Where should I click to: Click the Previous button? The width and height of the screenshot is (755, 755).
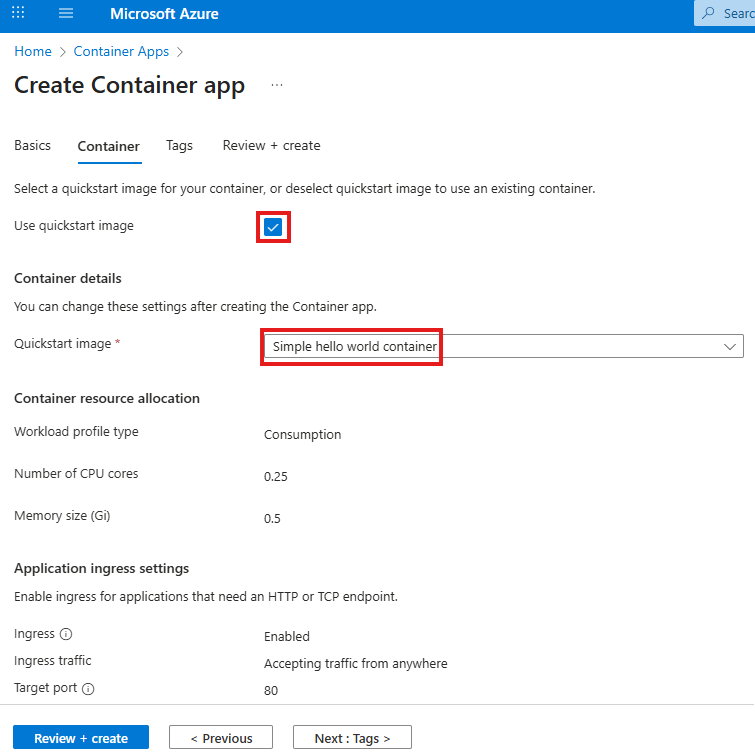click(x=220, y=738)
